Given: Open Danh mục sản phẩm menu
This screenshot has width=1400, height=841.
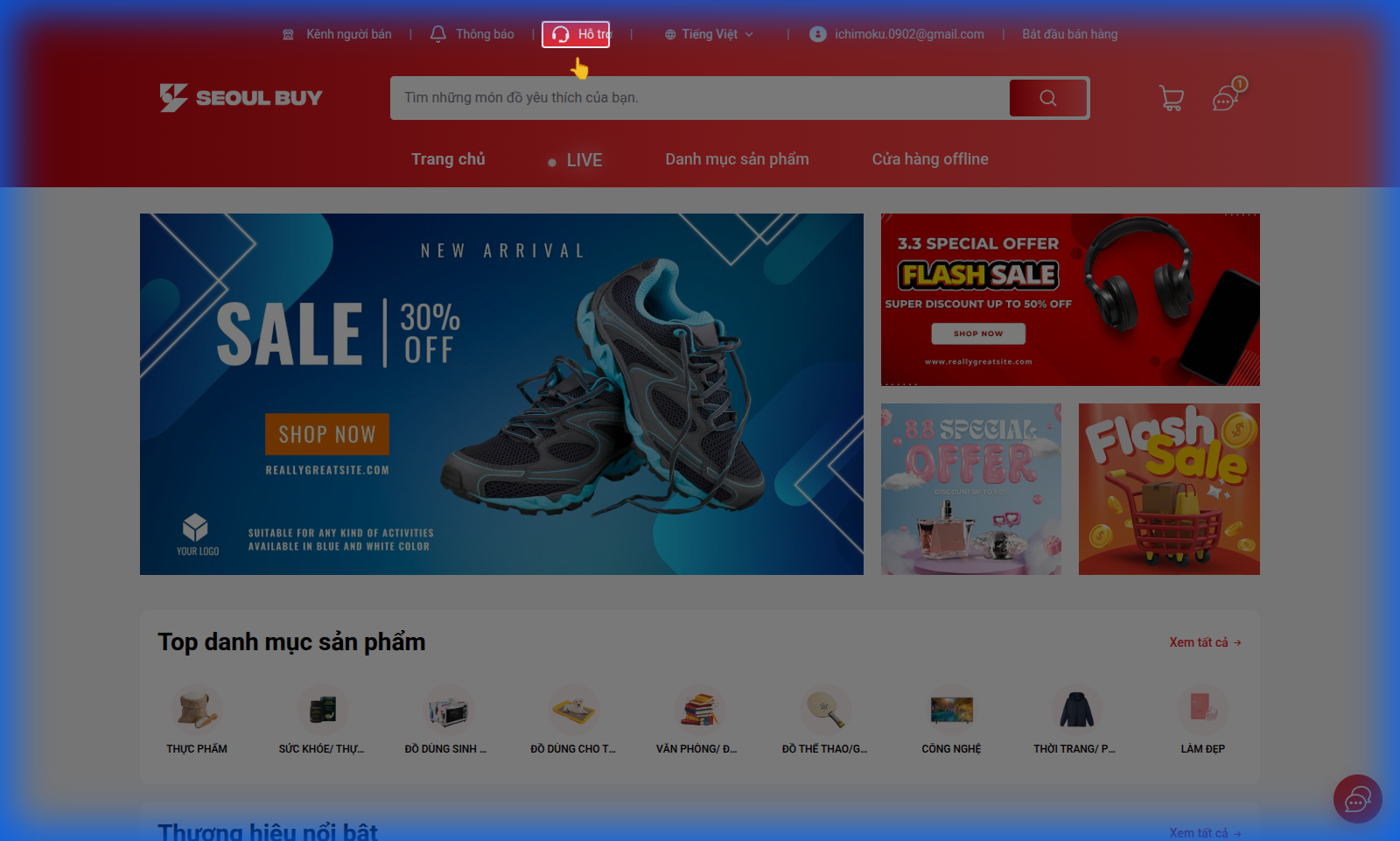Looking at the screenshot, I should point(737,159).
